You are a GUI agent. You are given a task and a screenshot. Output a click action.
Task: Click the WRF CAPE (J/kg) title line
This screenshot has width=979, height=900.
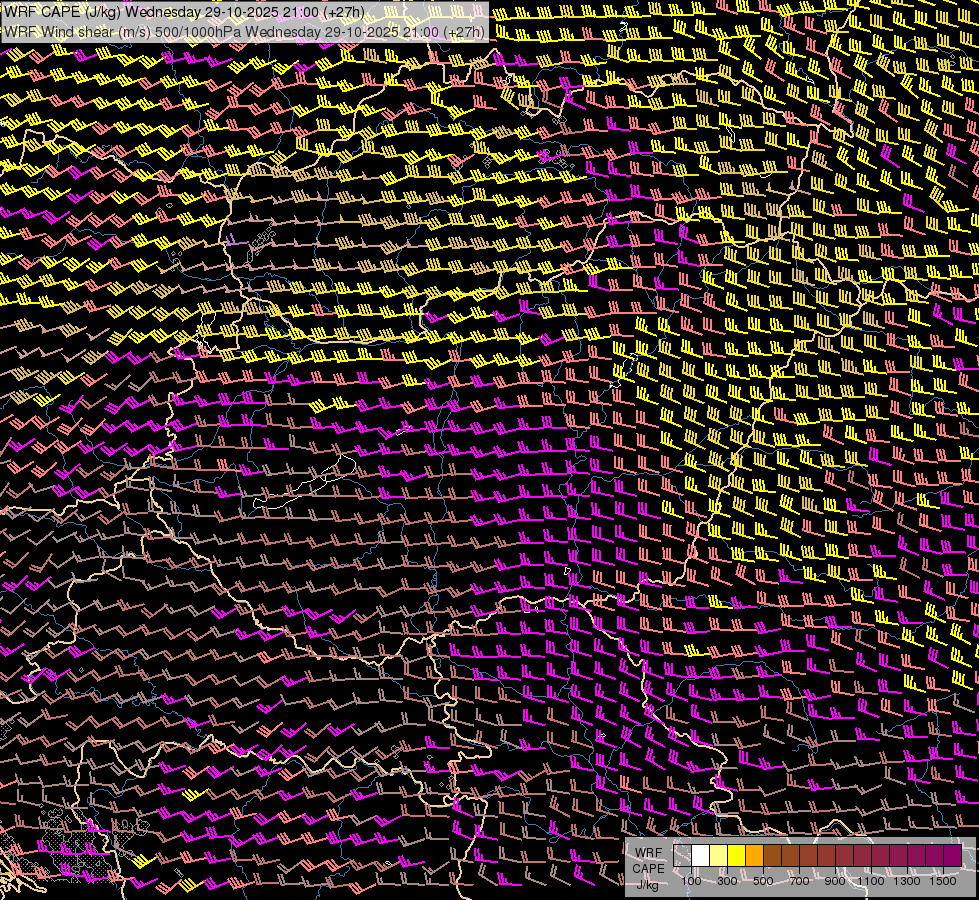[185, 12]
